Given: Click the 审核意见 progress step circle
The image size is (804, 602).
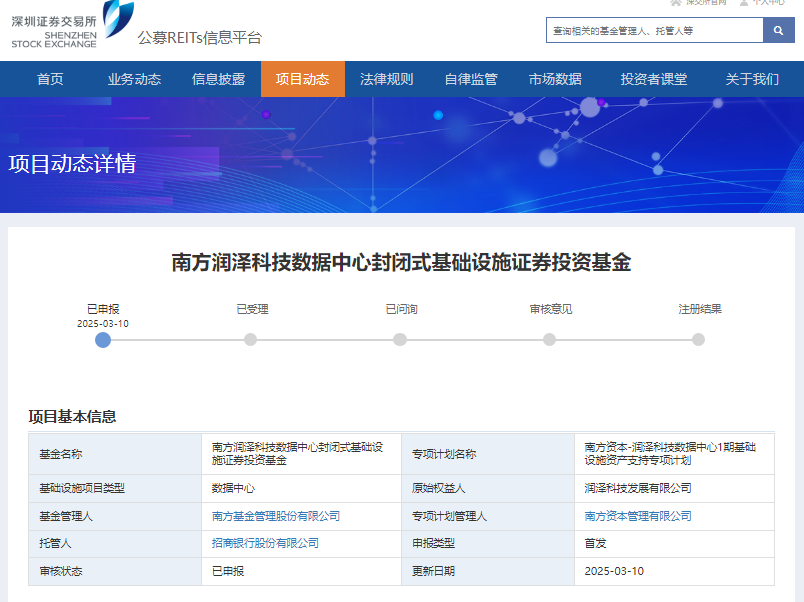Looking at the screenshot, I should 550,340.
